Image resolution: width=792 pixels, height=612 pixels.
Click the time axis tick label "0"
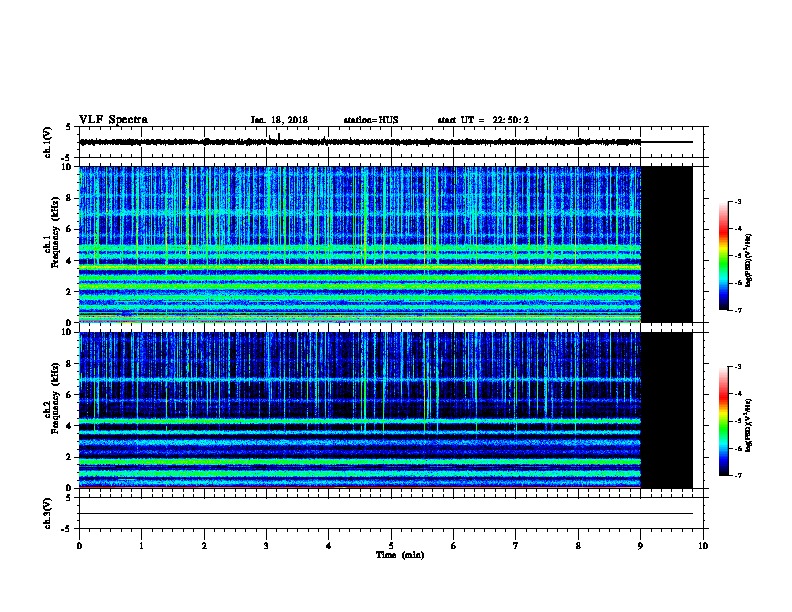[x=79, y=546]
